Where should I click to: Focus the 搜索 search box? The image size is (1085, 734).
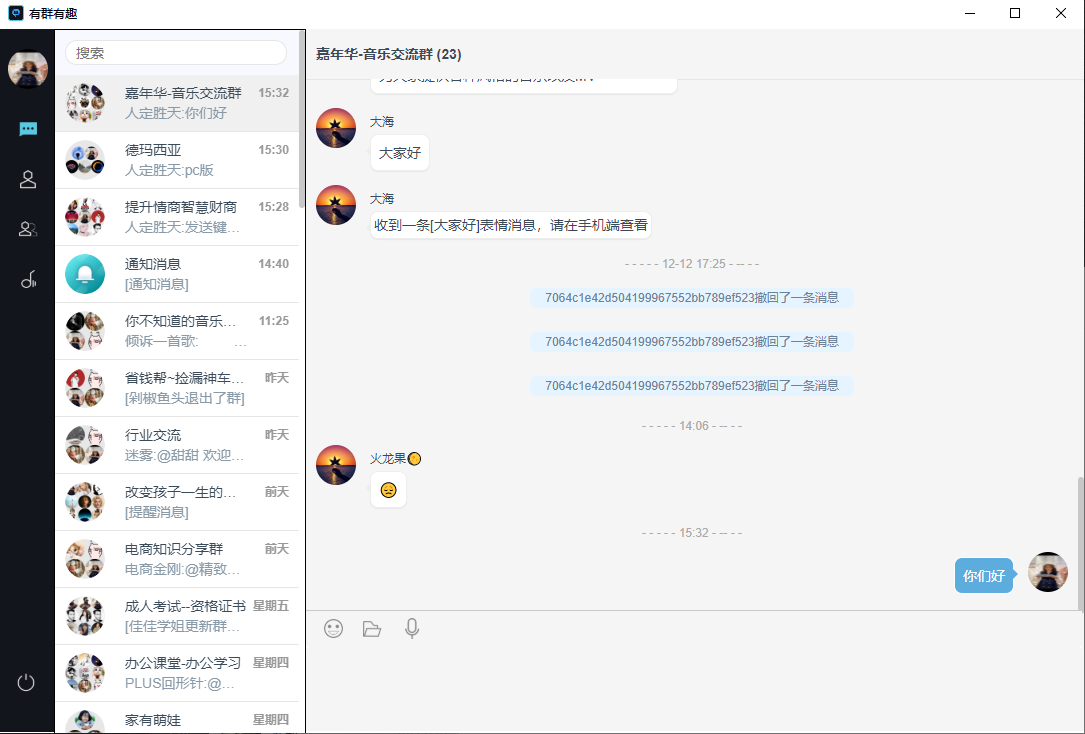(176, 53)
